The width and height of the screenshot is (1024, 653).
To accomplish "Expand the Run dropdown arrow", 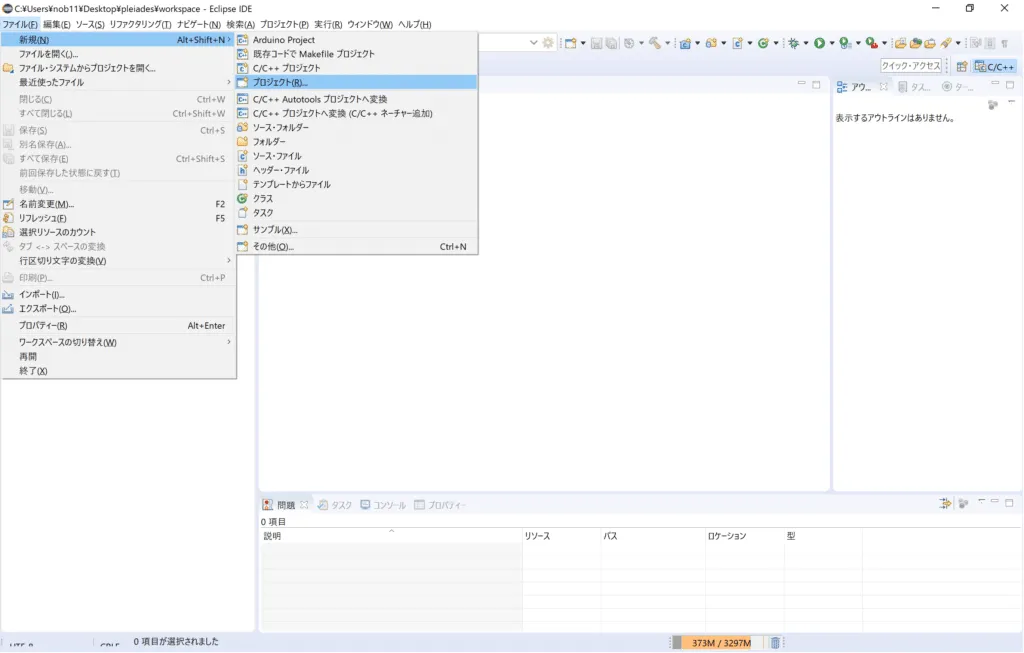I will 832,43.
